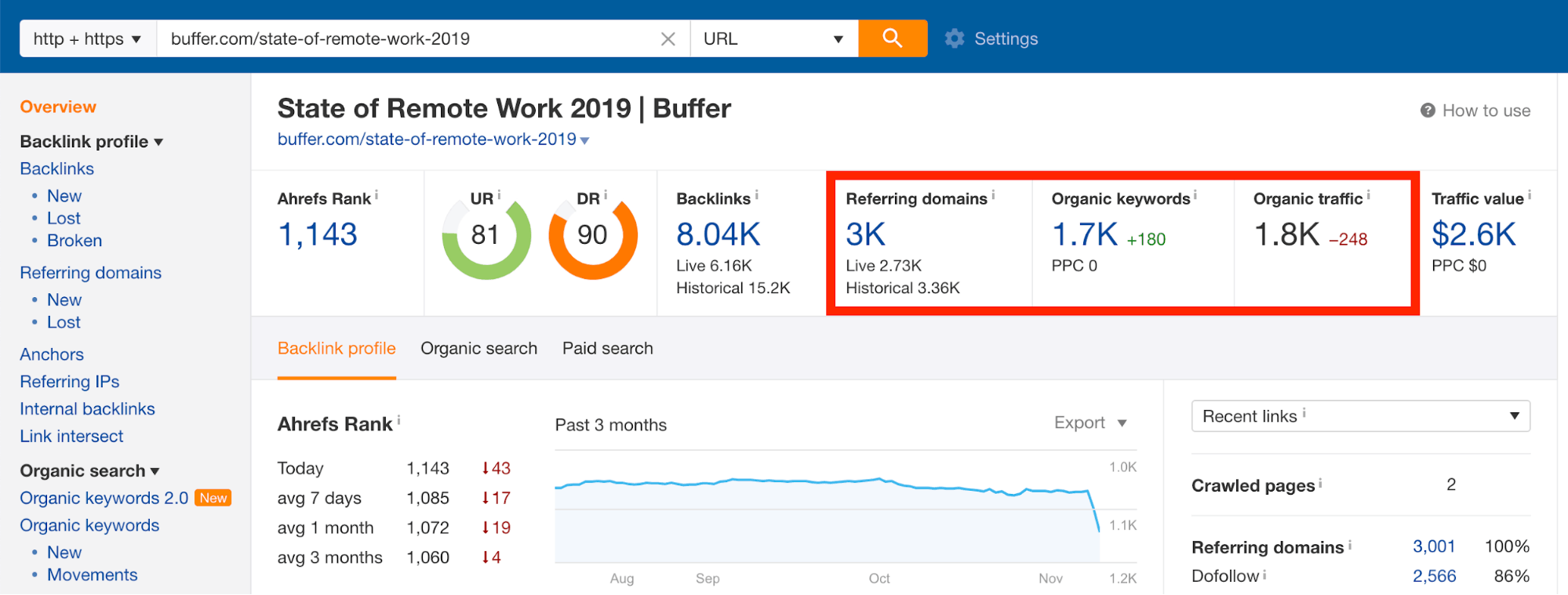This screenshot has height=595, width=1568.
Task: Open Lost under Referring domains in sidebar
Action: click(x=64, y=322)
